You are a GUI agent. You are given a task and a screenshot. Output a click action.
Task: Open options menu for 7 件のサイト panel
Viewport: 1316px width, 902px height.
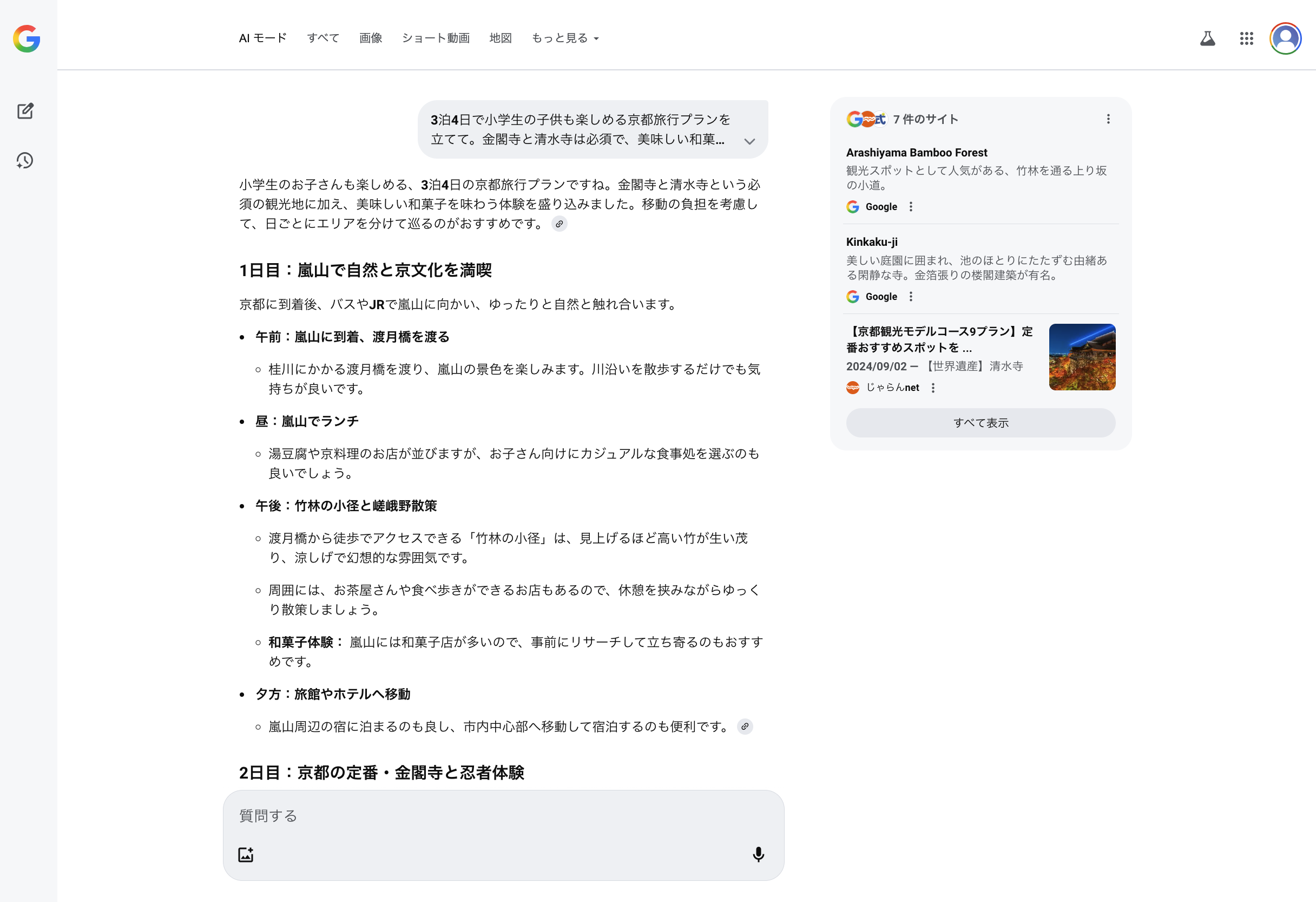pyautogui.click(x=1108, y=119)
